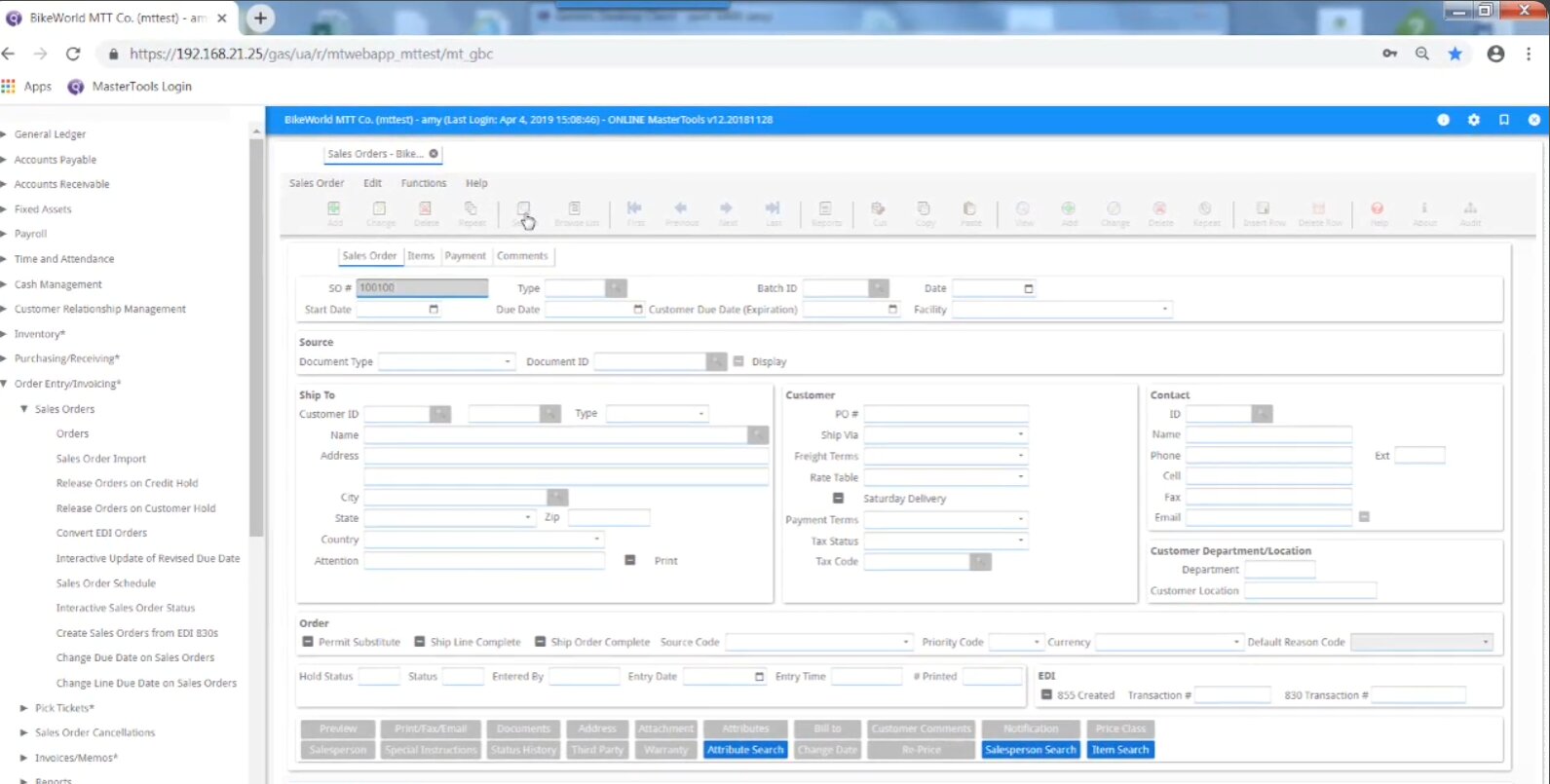The height and width of the screenshot is (784, 1550).
Task: Enable the Permit Substitute checkbox
Action: 308,642
